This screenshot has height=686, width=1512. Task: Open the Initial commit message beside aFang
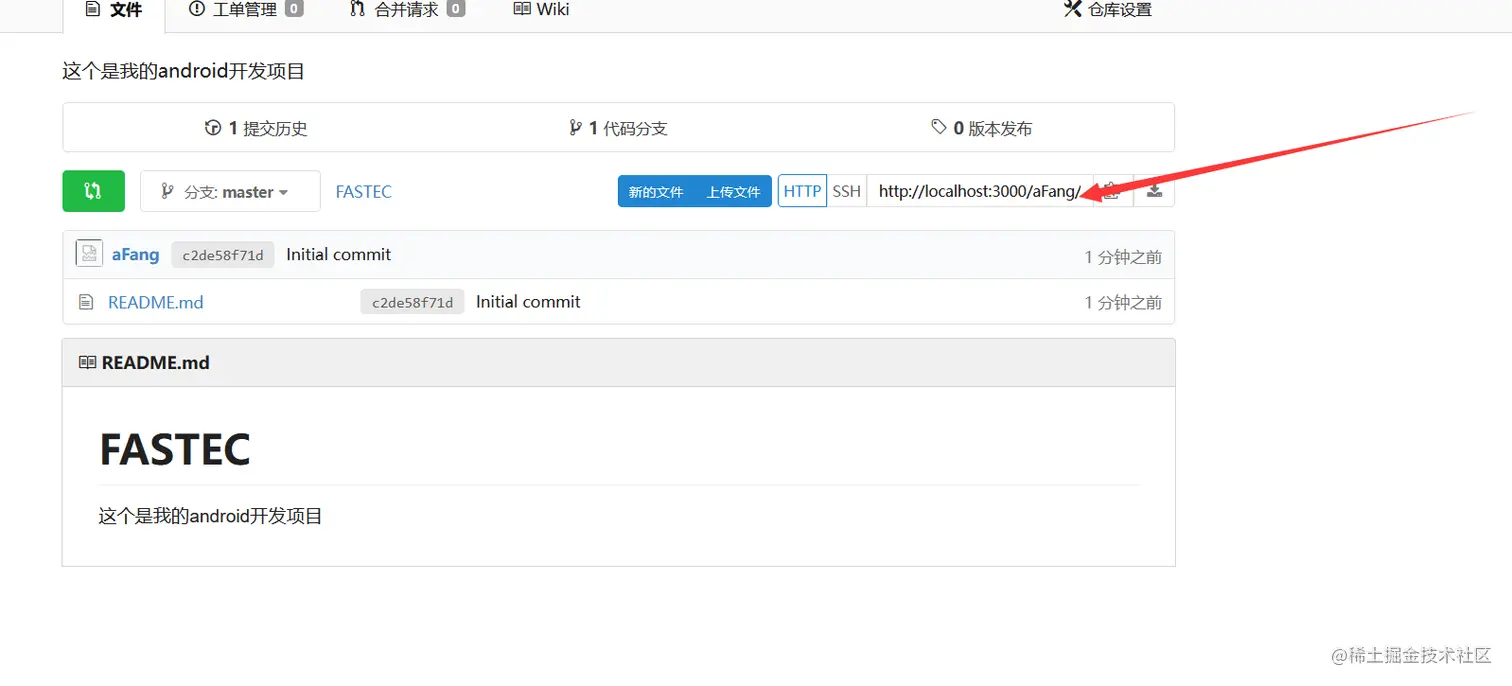tap(339, 254)
